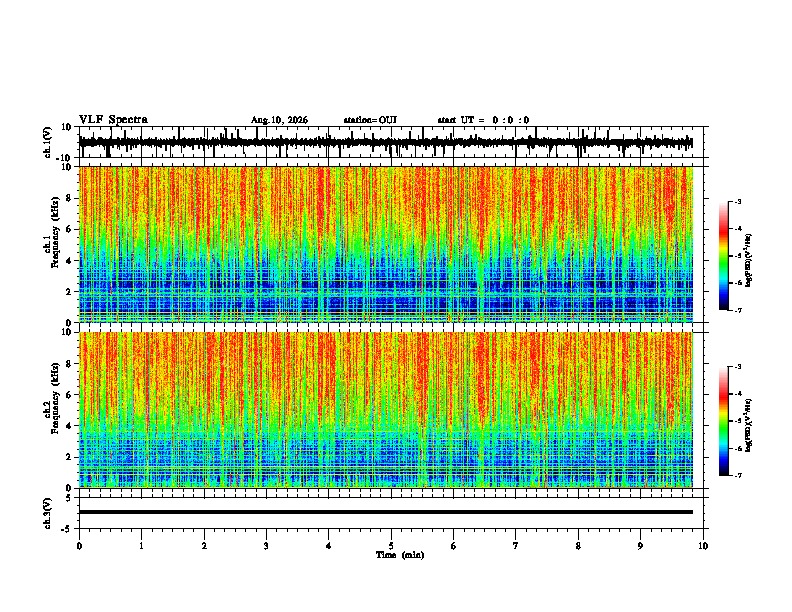Click the time axis tick label "3"
Image resolution: width=792 pixels, height=612 pixels.
tap(266, 546)
